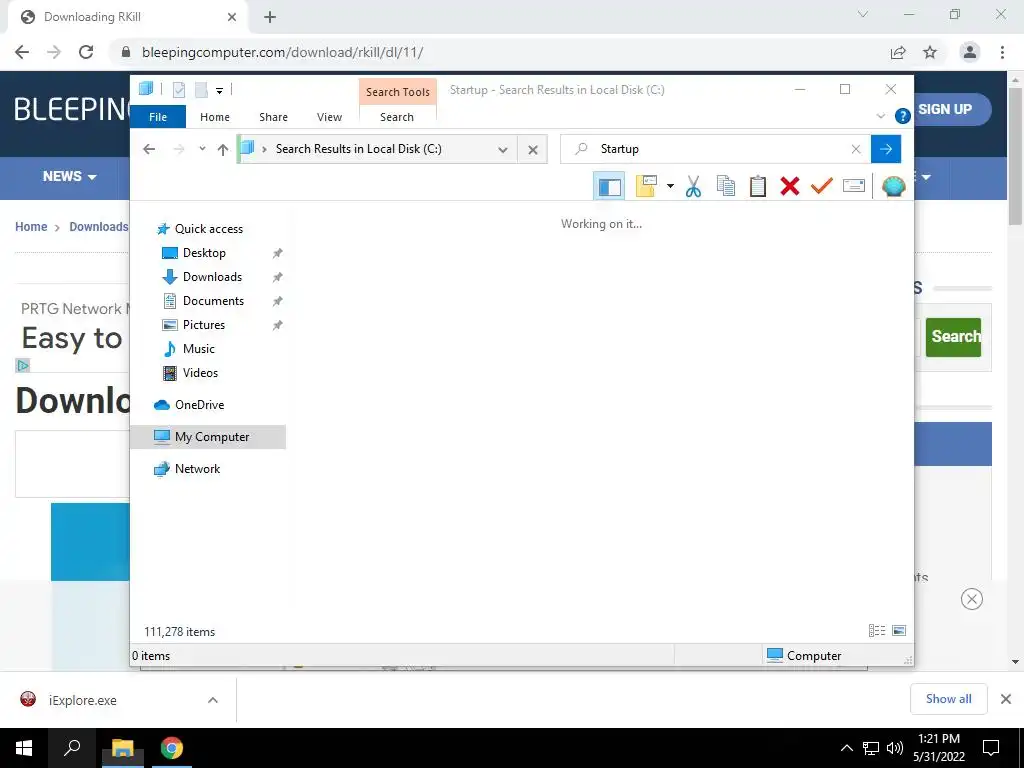Click the Properties icon in quick access toolbar
This screenshot has height=768, width=1024.
point(178,90)
